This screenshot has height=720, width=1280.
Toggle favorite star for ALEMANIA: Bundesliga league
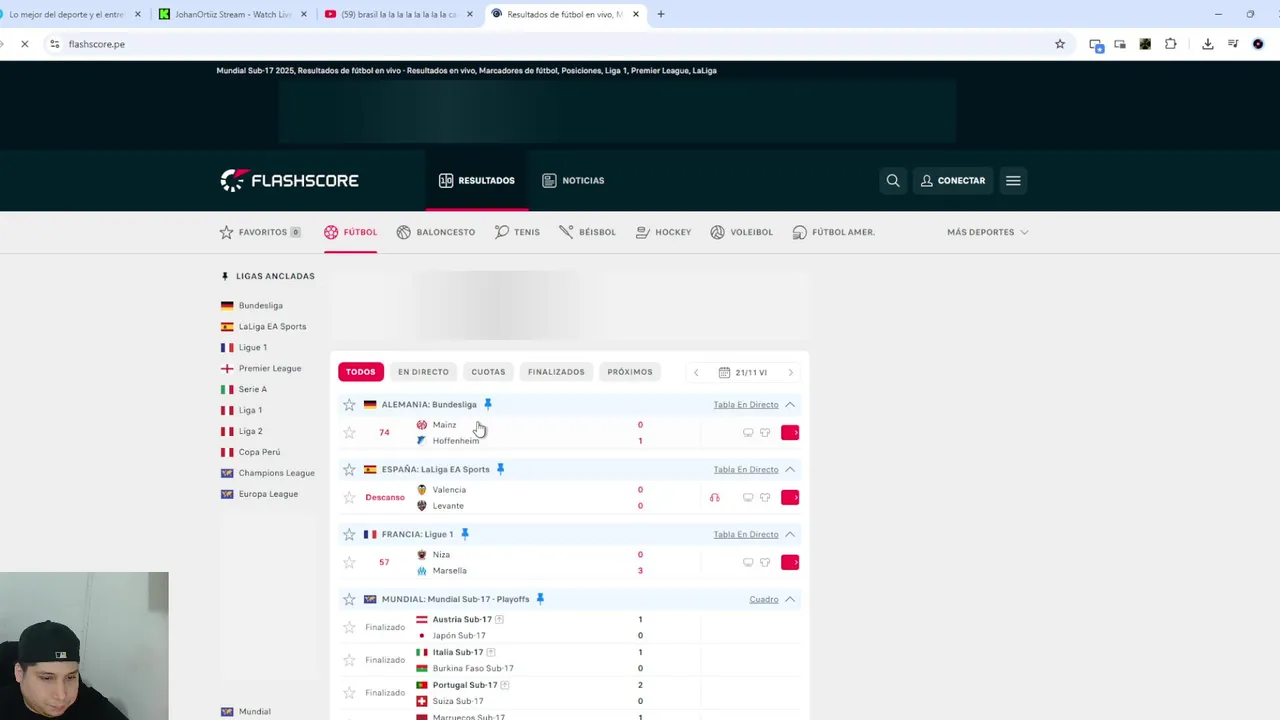(x=349, y=405)
